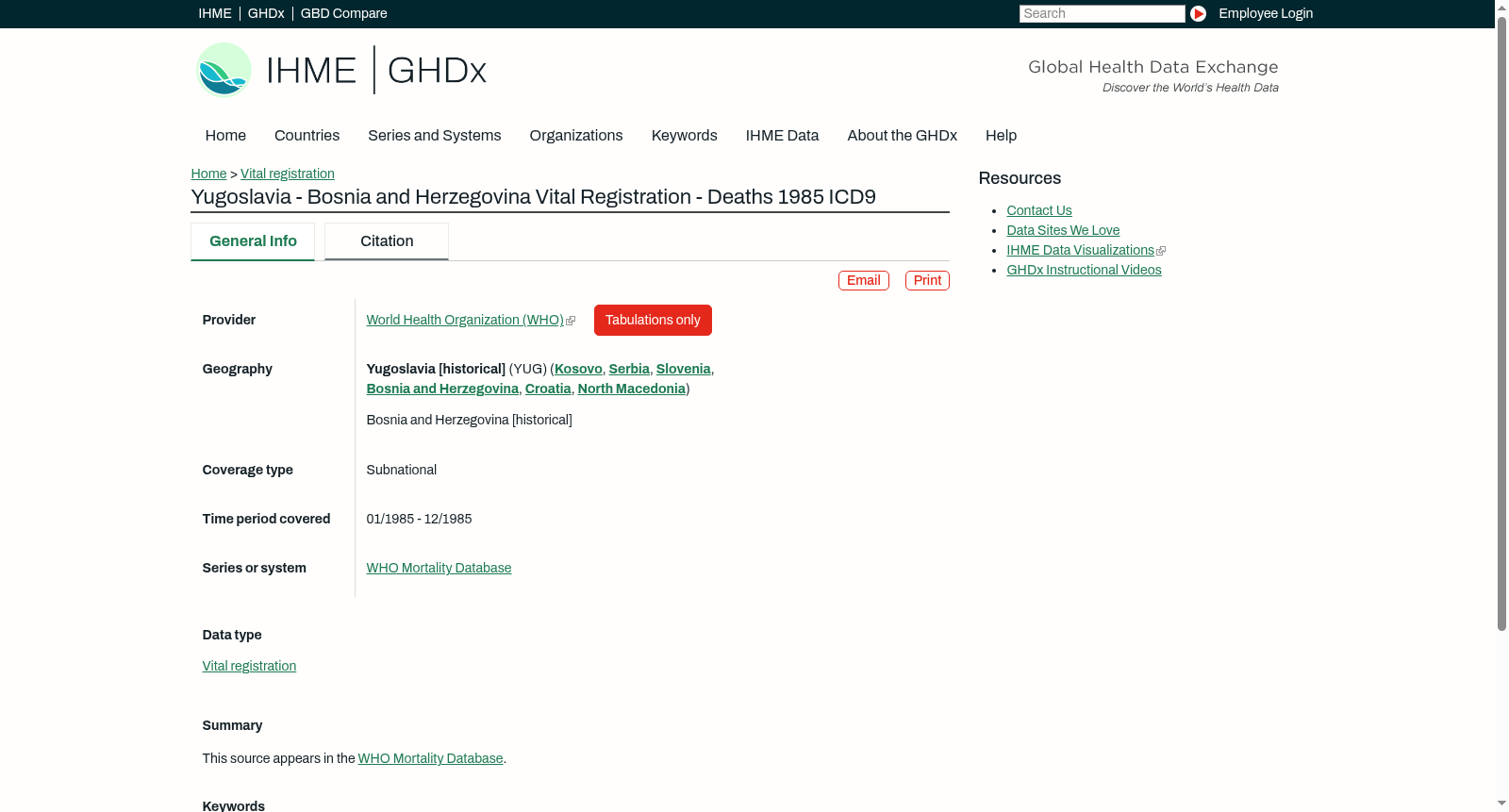The height and width of the screenshot is (812, 1509).
Task: Focus the Search input field
Action: click(1102, 13)
